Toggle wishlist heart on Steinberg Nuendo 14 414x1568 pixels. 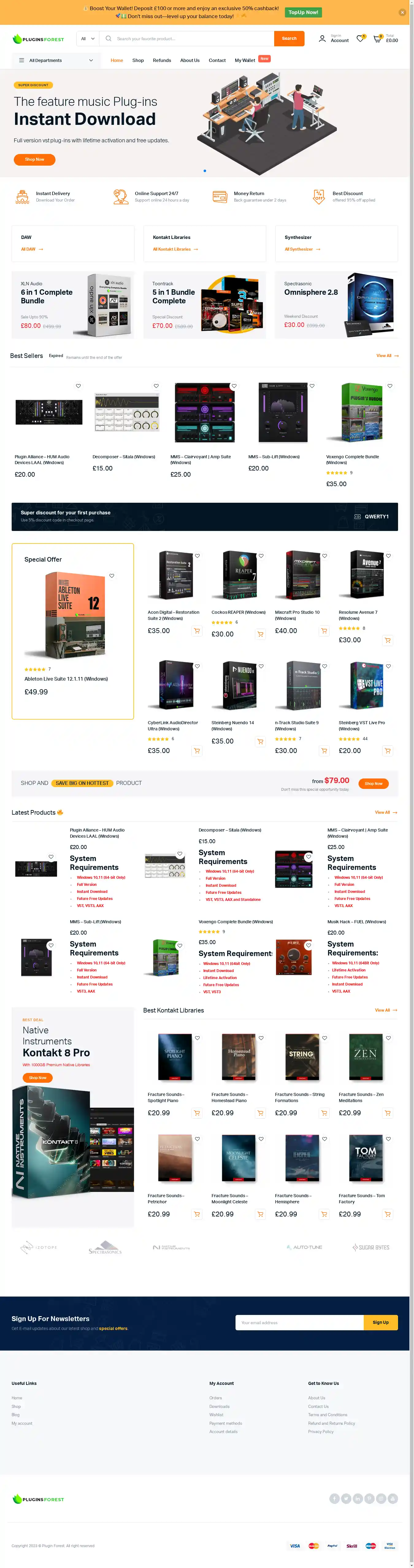pyautogui.click(x=261, y=666)
